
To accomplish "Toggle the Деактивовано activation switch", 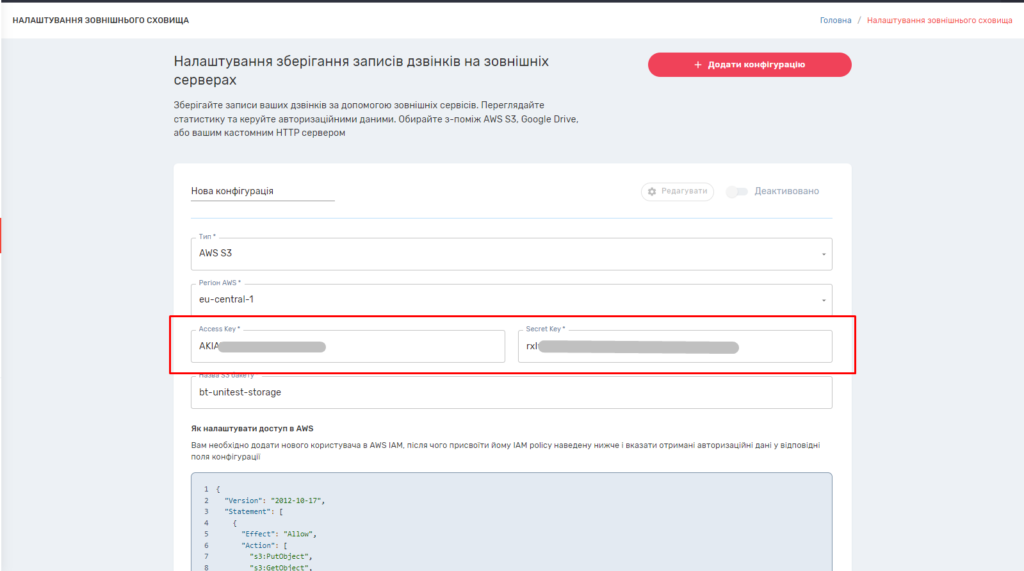I will (x=737, y=191).
